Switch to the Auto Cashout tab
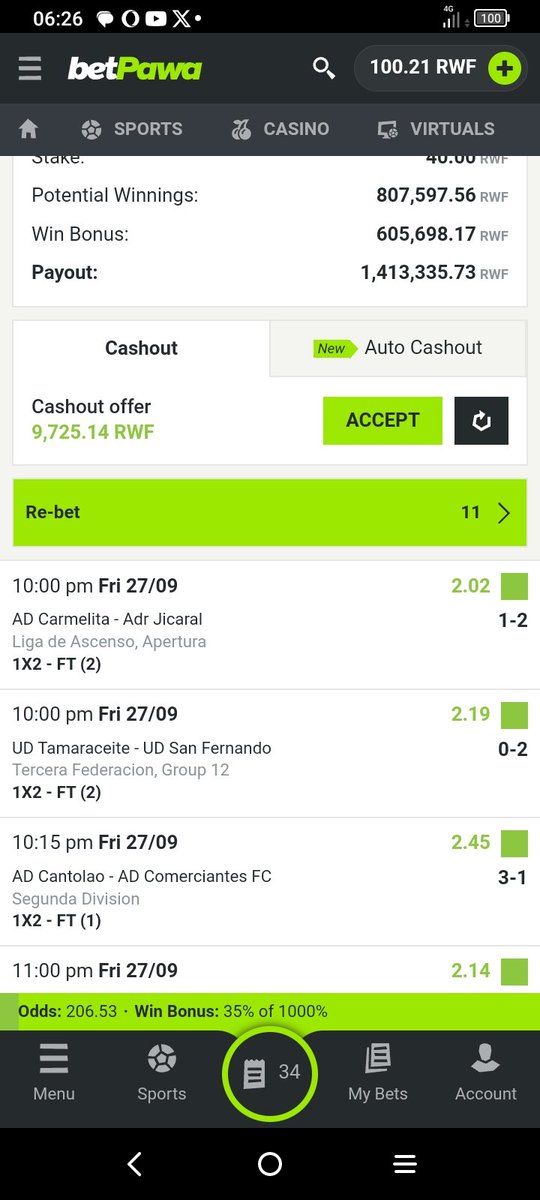Viewport: 540px width, 1200px height. pyautogui.click(x=398, y=348)
